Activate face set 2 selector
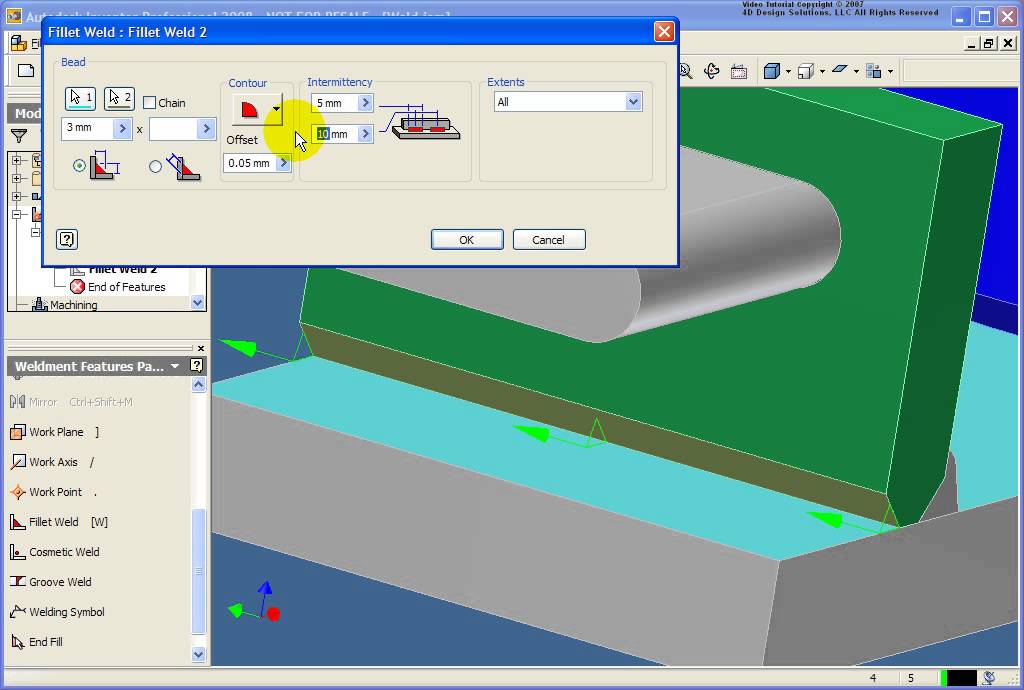1024x690 pixels. click(x=119, y=99)
